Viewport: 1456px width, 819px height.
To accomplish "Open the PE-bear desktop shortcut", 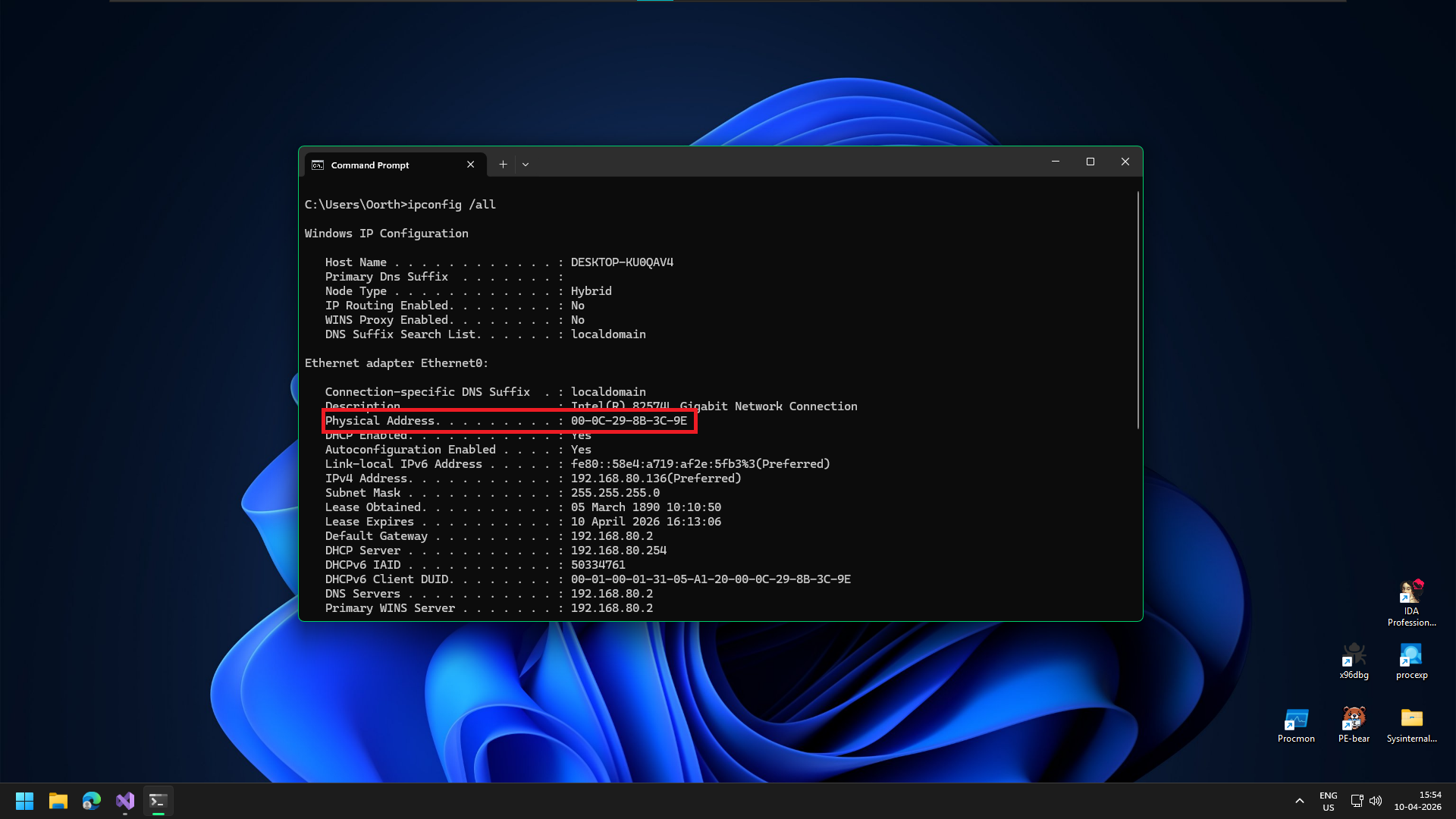I will tap(1354, 720).
